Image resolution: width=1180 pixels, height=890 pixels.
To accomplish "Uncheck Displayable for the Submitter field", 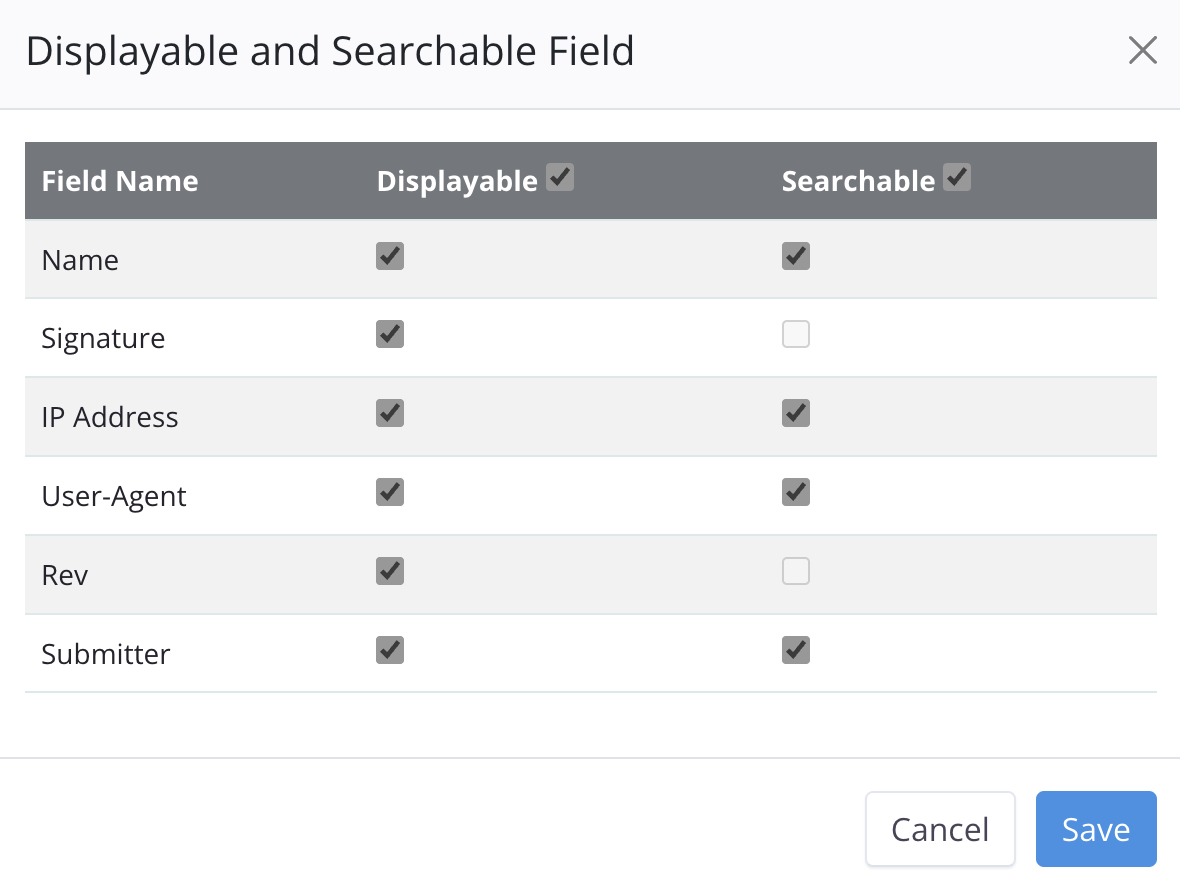I will click(390, 650).
